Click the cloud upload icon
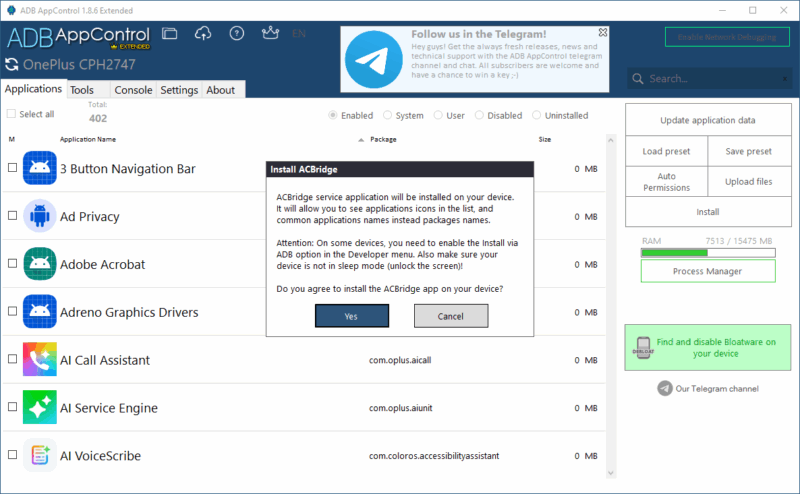This screenshot has width=800, height=494. 203,33
